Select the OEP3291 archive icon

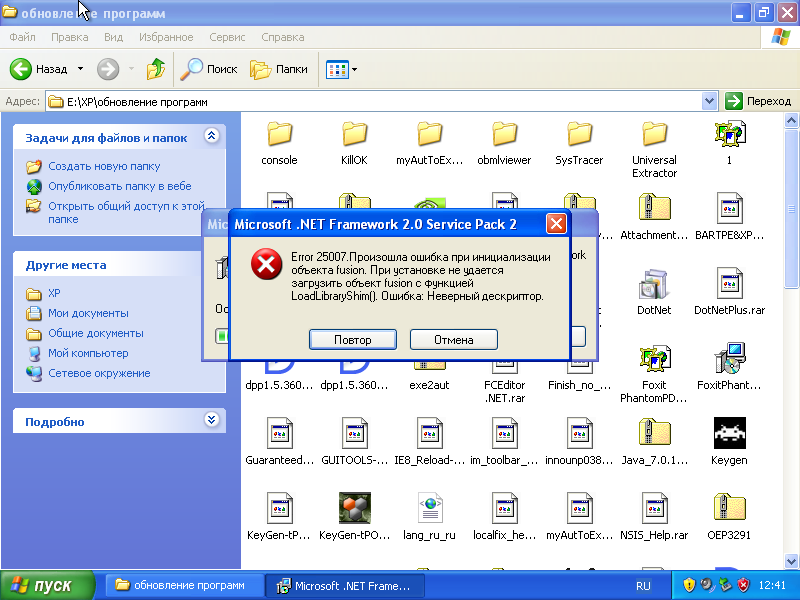point(730,508)
